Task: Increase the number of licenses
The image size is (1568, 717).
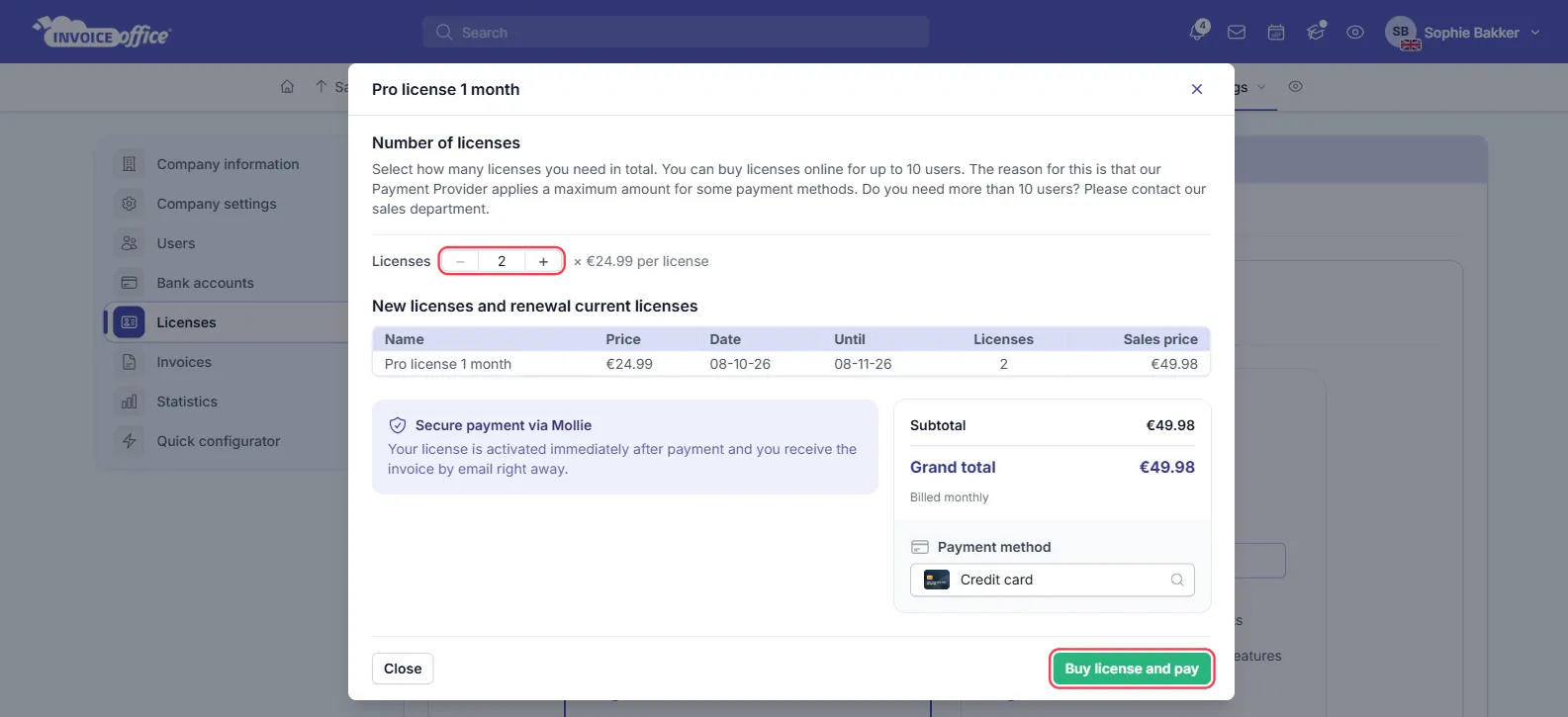Action: [543, 261]
